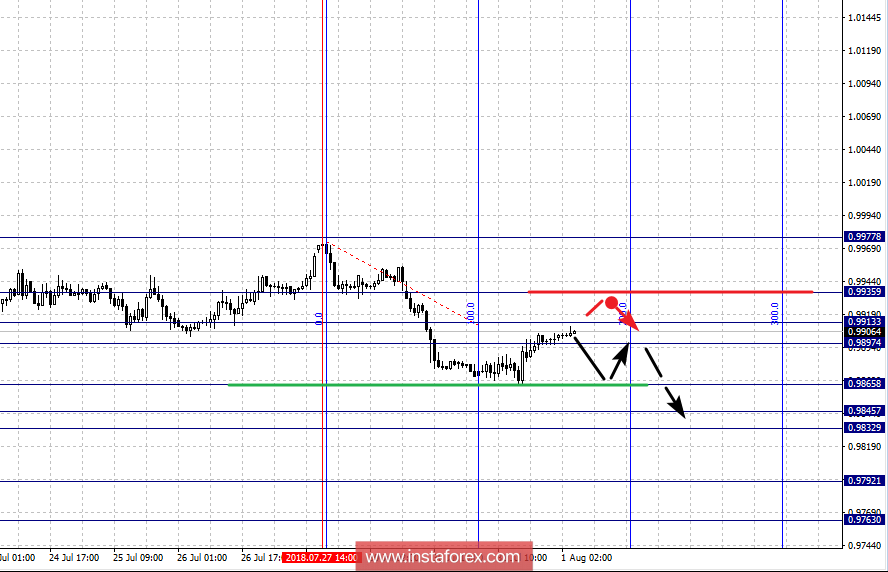This screenshot has height=572, width=888.
Task: Click the 24 Jul 17:00 time label
Action: (74, 558)
